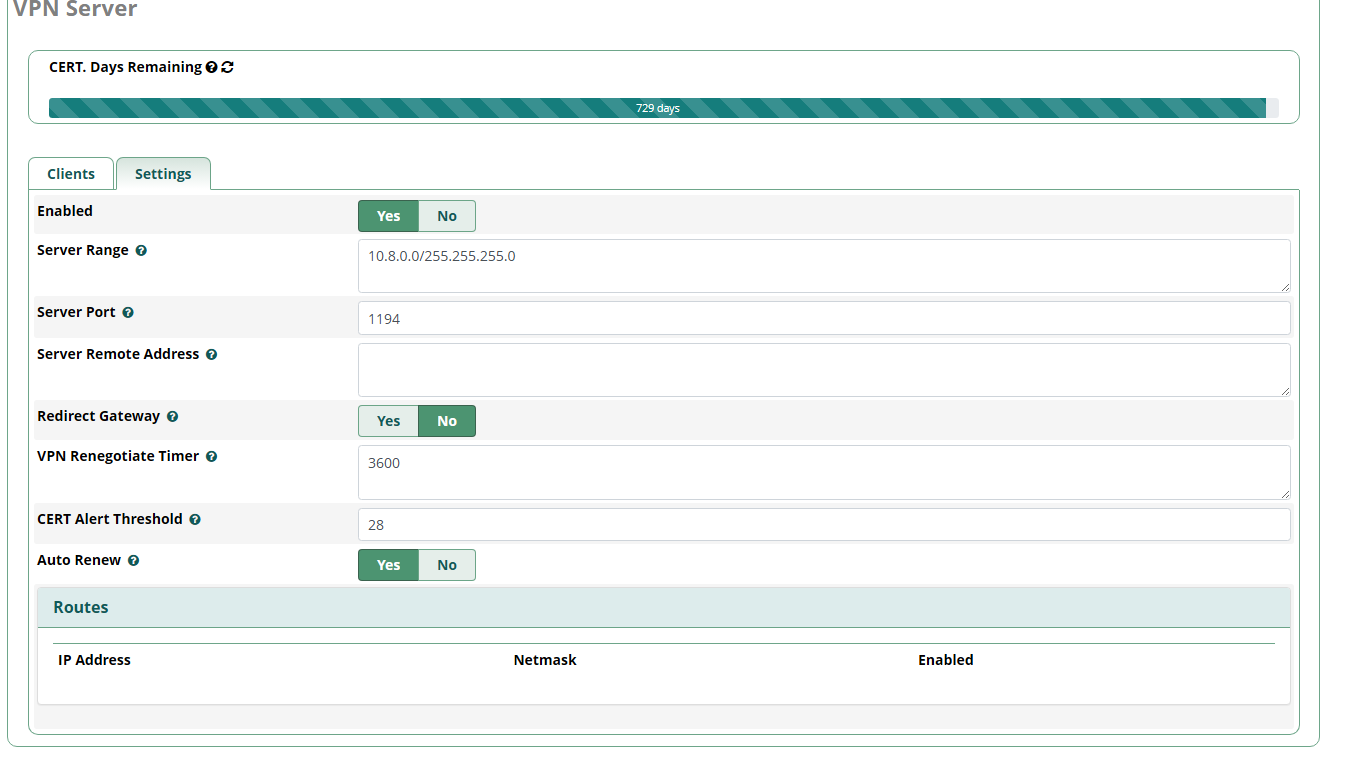
Task: Click VPN Renegotiate Timer help icon
Action: (211, 457)
